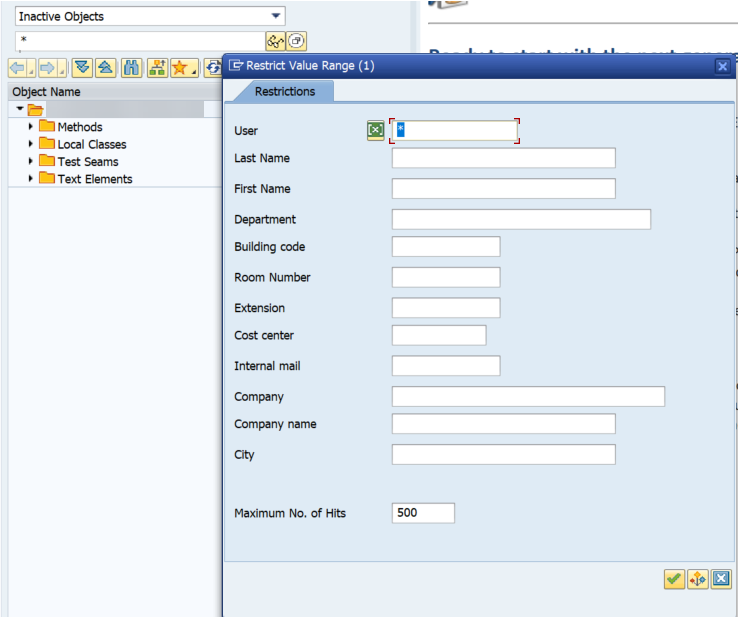Screen dimensions: 738x617
Task: Click the green selection option icon by User
Action: tap(376, 130)
